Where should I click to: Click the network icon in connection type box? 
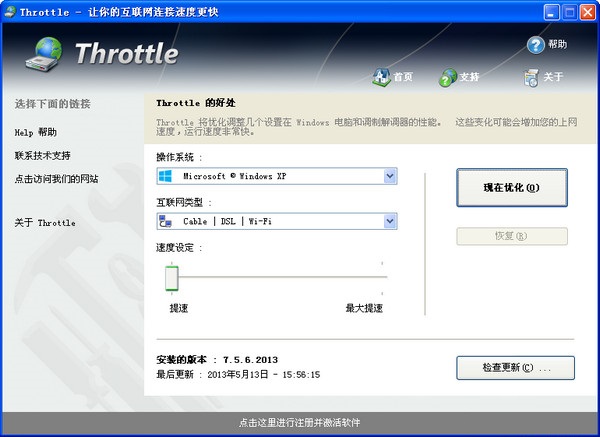point(165,221)
